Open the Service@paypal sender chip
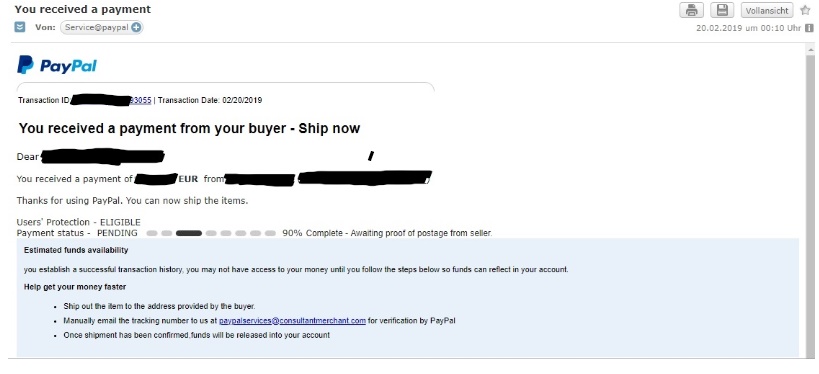Image resolution: width=819 pixels, height=374 pixels. tap(101, 28)
